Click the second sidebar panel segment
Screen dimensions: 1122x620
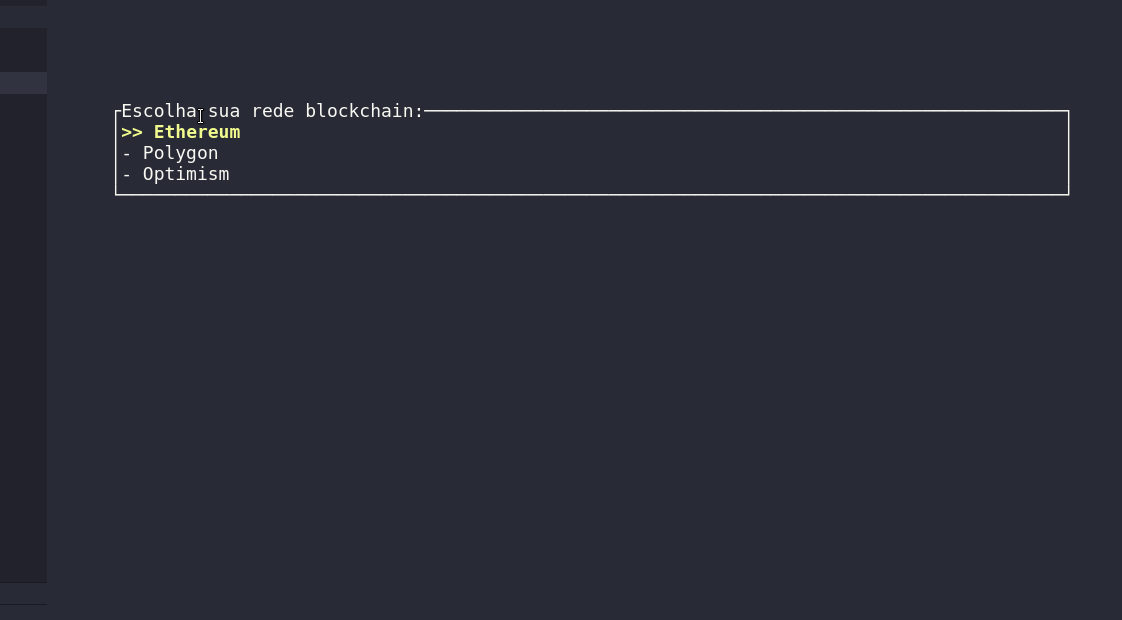coord(23,48)
